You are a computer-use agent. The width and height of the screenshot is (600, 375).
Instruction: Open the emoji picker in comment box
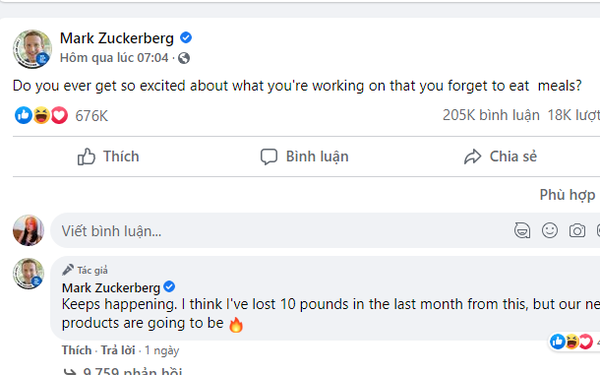coord(549,230)
